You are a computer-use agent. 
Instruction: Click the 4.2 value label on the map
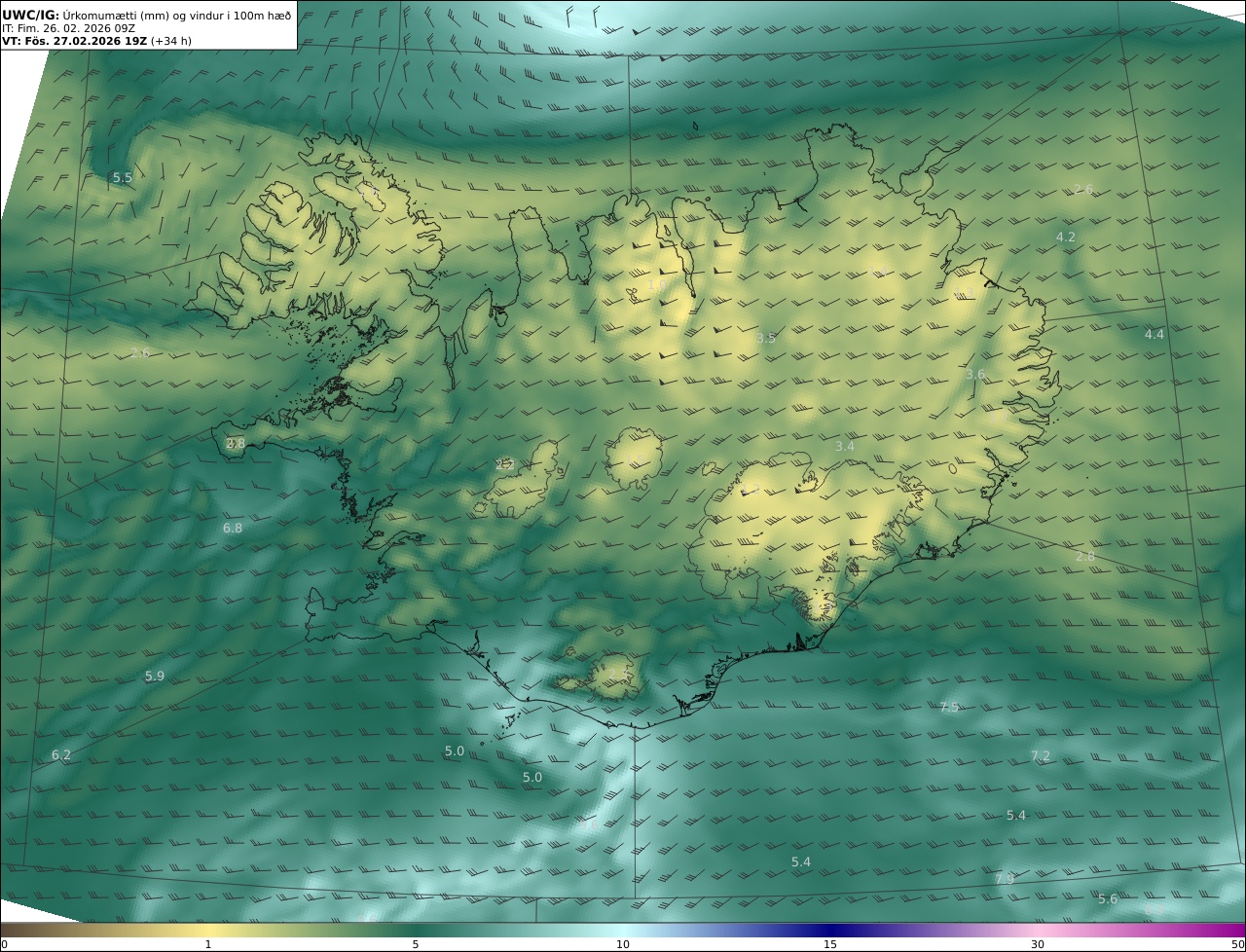pyautogui.click(x=1066, y=237)
